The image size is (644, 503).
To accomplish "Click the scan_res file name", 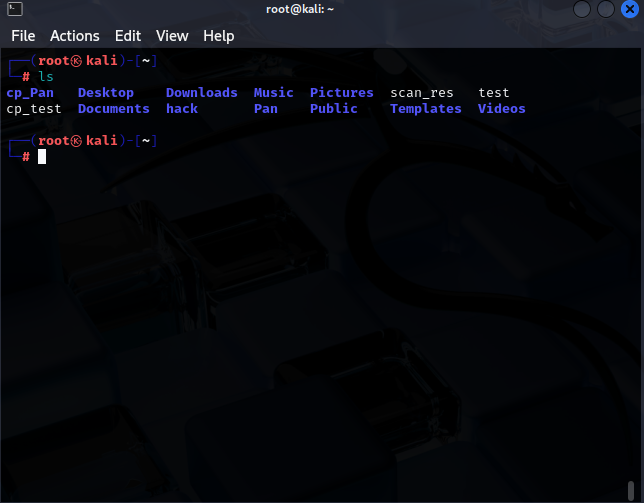I will (x=422, y=93).
